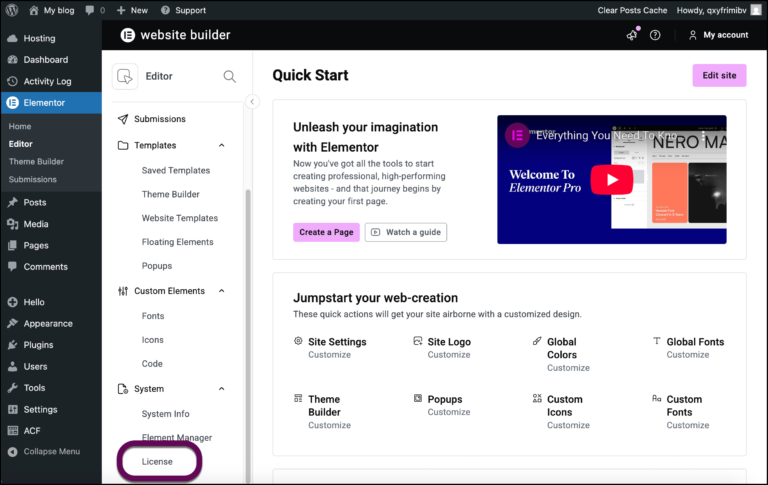Click the Site Logo icon
The height and width of the screenshot is (485, 768).
417,341
